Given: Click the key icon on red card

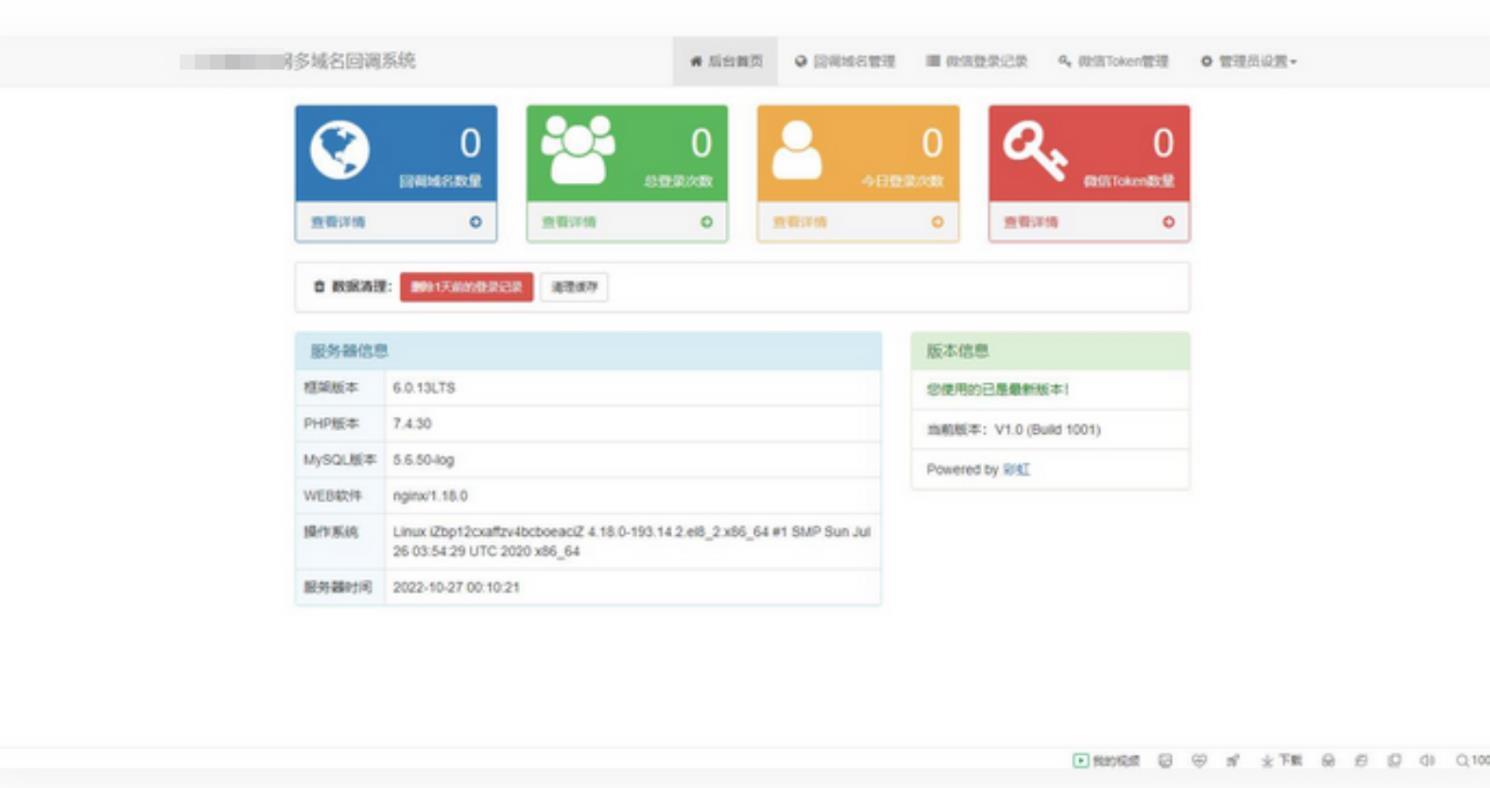Looking at the screenshot, I should pos(1035,152).
